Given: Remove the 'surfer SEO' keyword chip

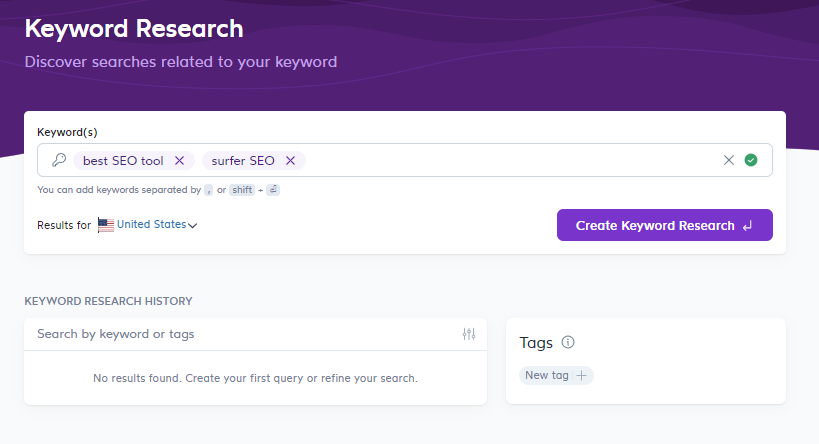Looking at the screenshot, I should tap(290, 161).
